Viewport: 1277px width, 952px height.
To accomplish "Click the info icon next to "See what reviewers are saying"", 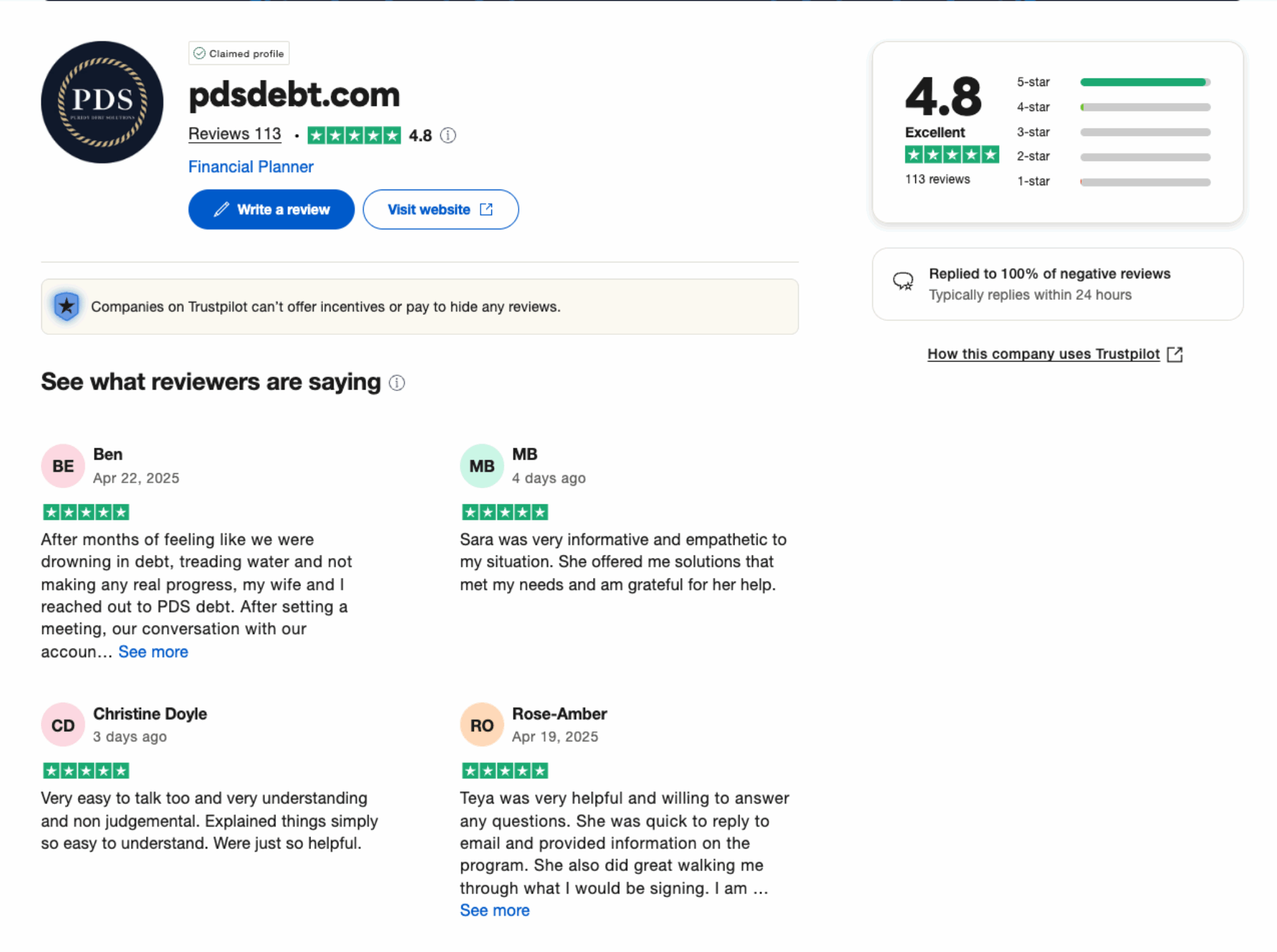I will pyautogui.click(x=397, y=382).
